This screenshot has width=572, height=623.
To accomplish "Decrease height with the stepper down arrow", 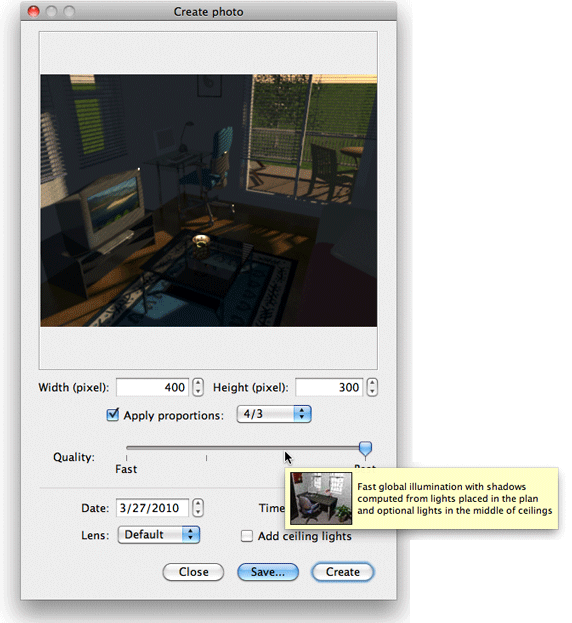I will point(372,392).
